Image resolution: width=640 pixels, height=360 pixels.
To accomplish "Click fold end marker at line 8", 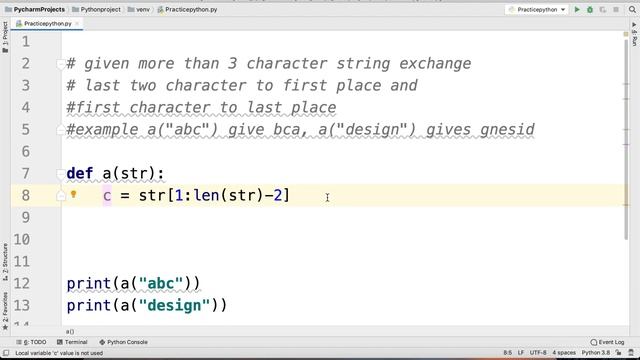I will tap(60, 196).
